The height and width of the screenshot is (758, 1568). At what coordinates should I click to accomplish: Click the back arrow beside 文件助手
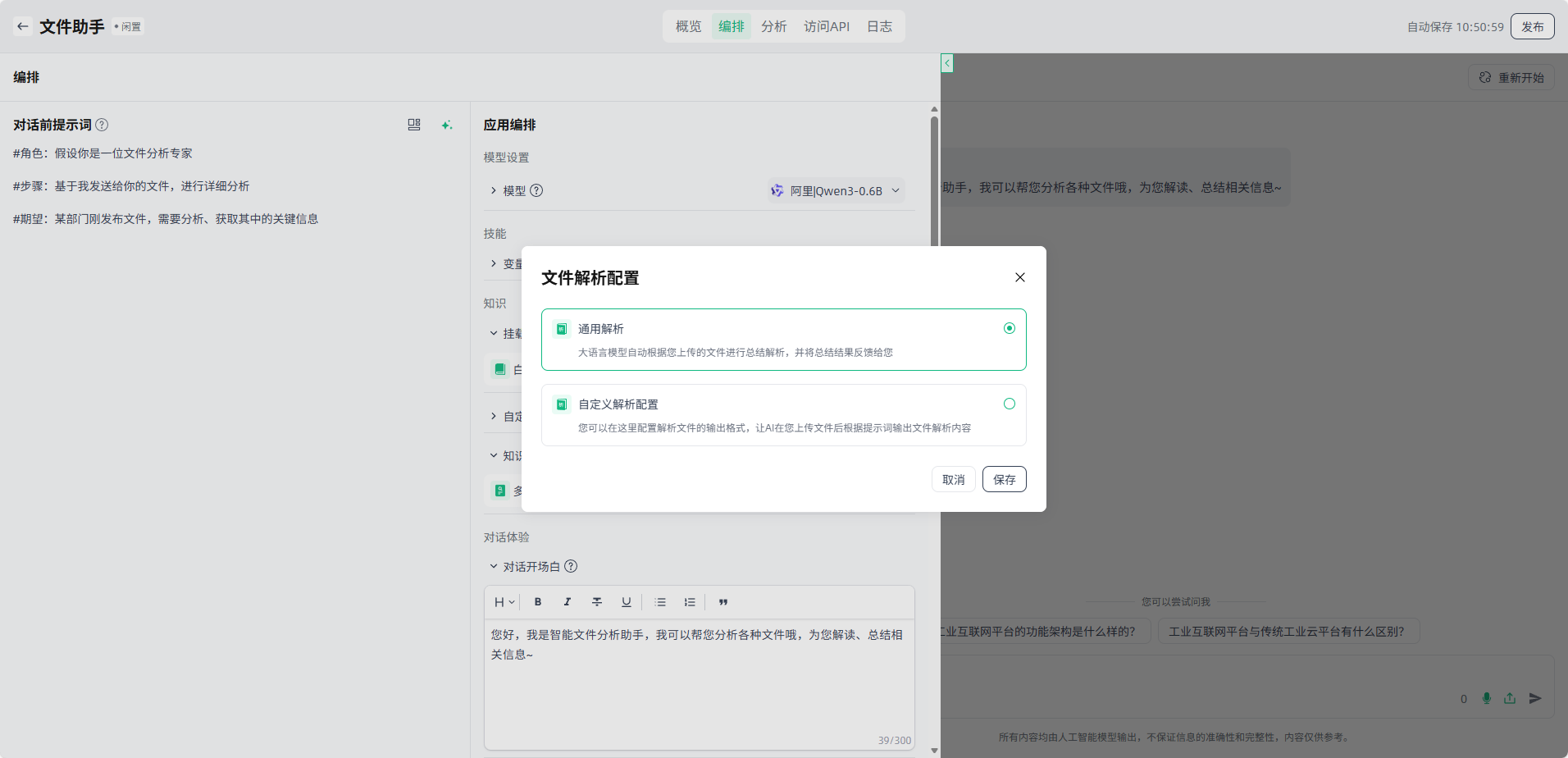pyautogui.click(x=23, y=26)
